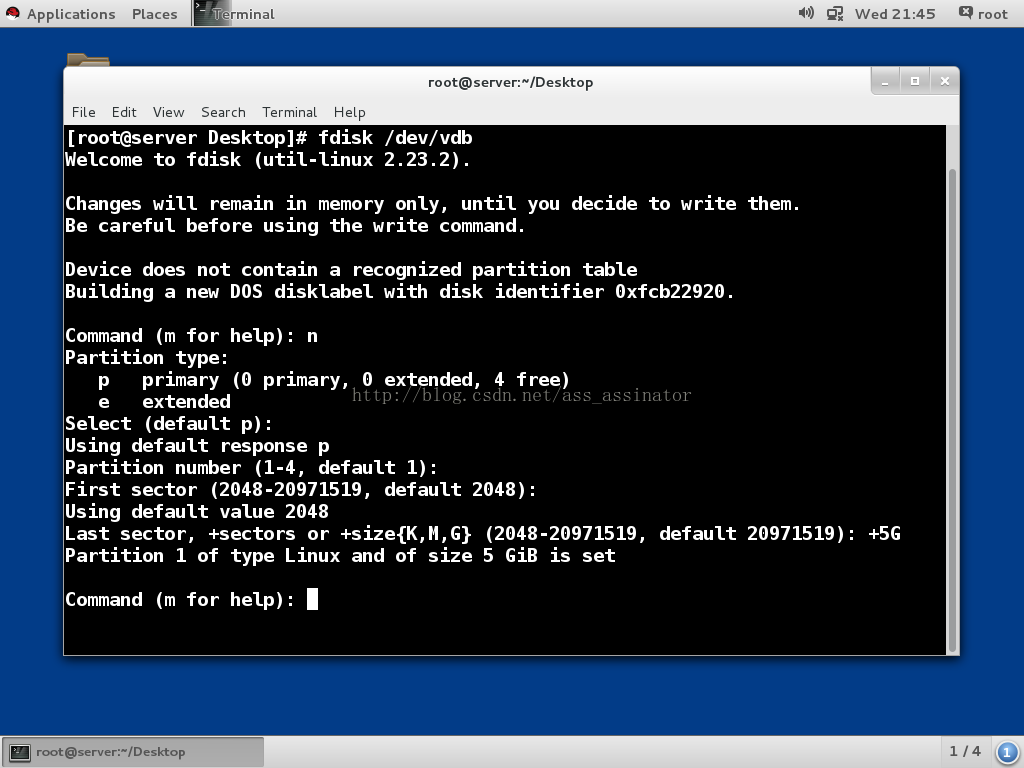Close the terminal window
The image size is (1024, 768).
coord(944,82)
